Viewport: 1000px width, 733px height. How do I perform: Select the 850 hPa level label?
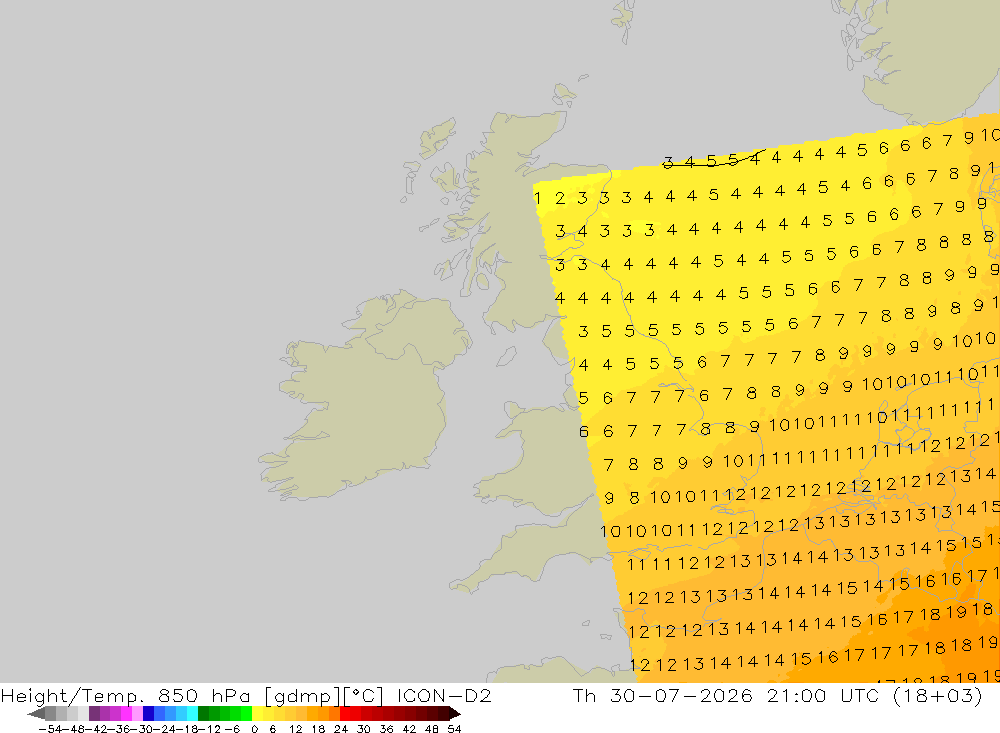pos(204,695)
